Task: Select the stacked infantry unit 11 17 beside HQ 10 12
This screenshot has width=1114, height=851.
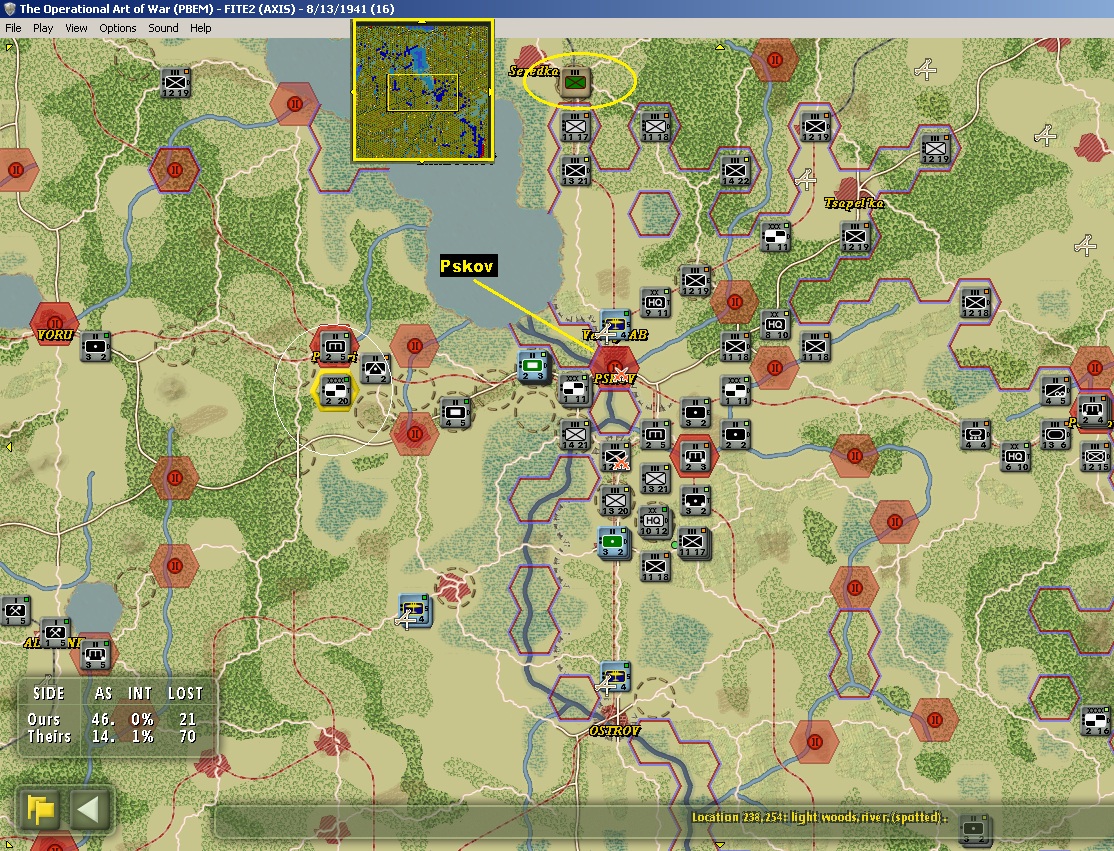Action: tap(694, 544)
